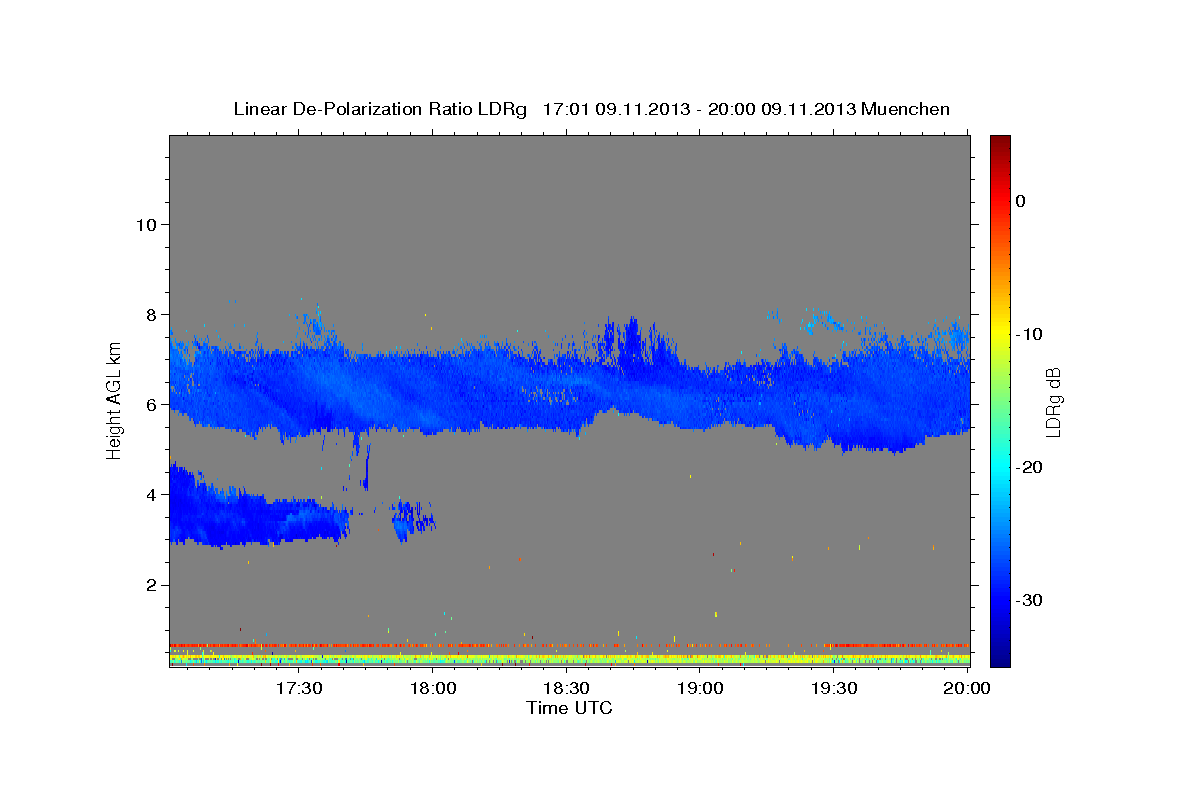
Task: Click the 18:00 time tick label
Action: tap(433, 688)
